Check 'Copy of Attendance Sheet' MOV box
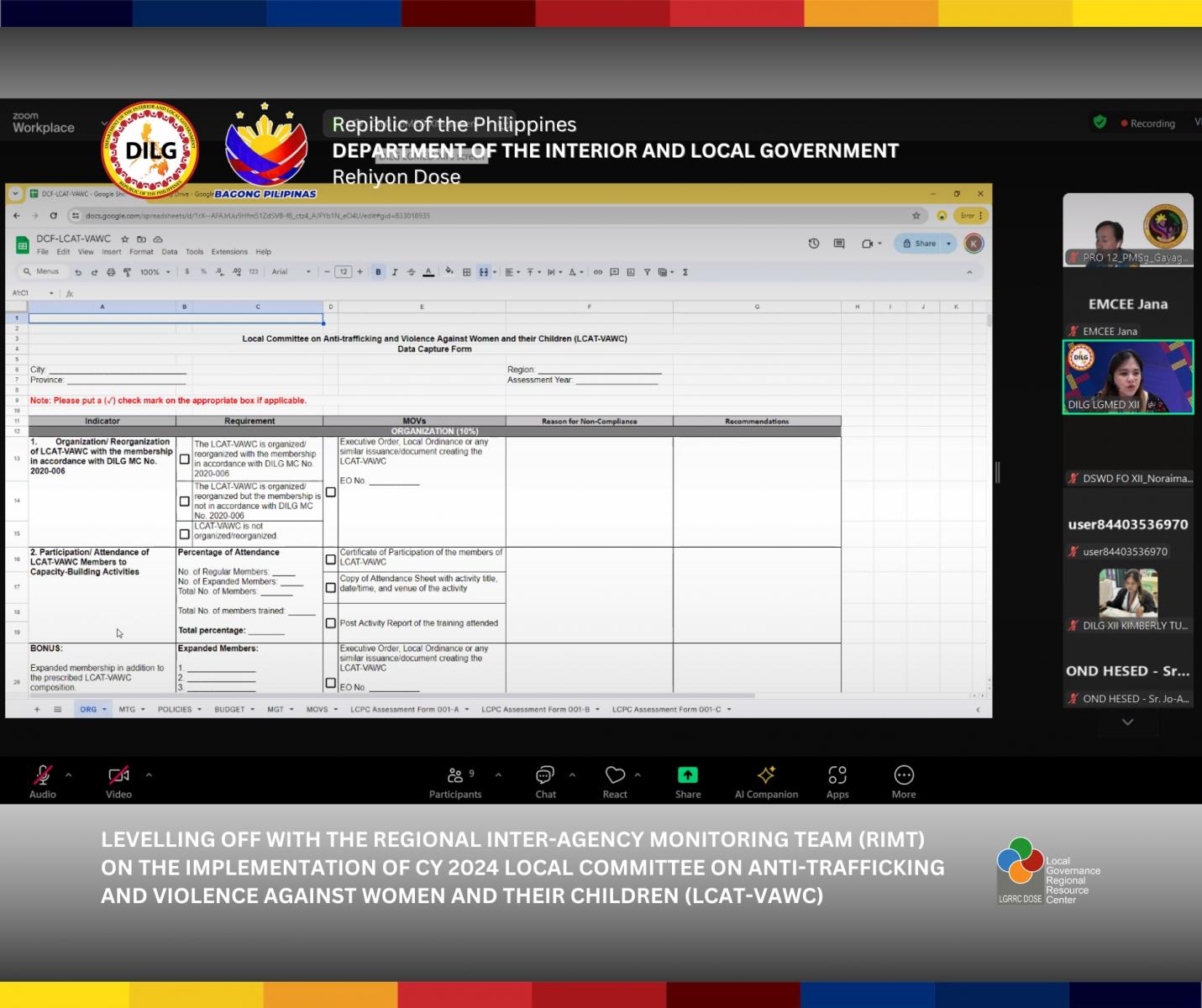1202x1008 pixels. 331,588
